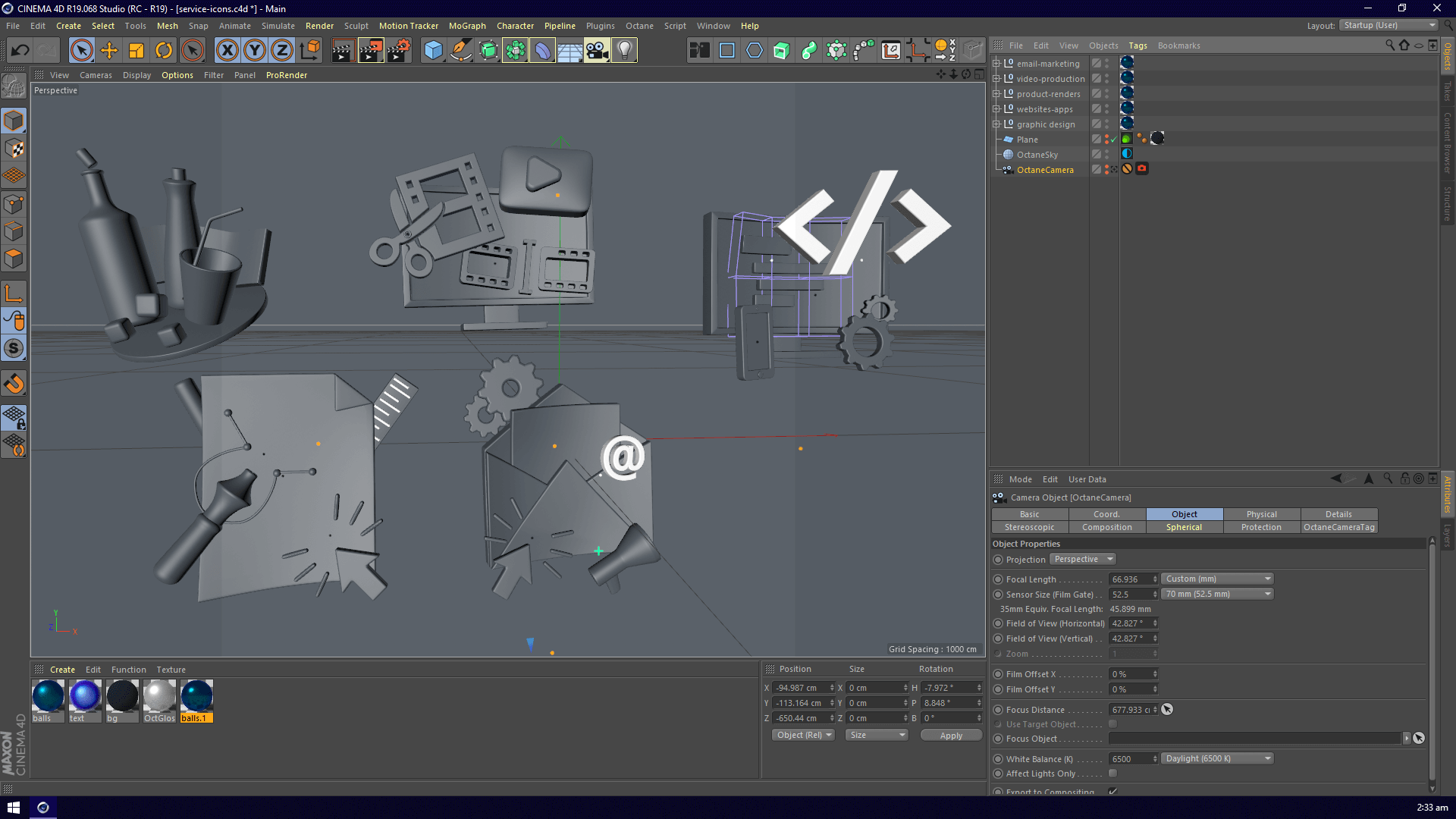Click the Camera object icon
The height and width of the screenshot is (819, 1456).
pos(597,51)
